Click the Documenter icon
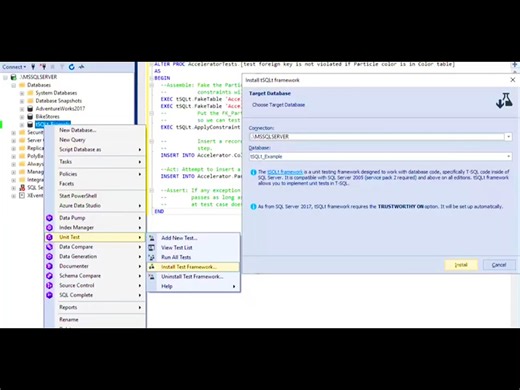Screen dimensions: 520x390 tap(49, 266)
